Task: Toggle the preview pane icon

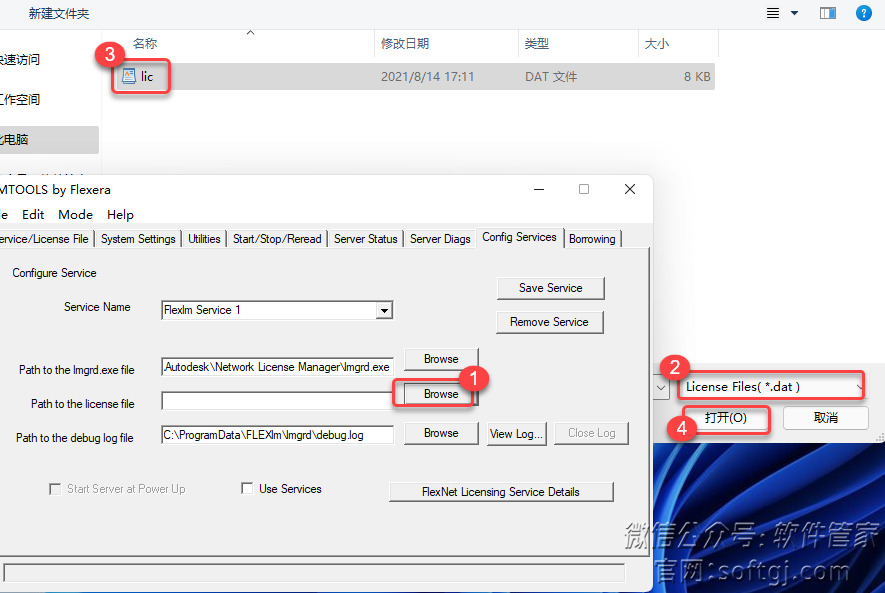Action: 827,13
